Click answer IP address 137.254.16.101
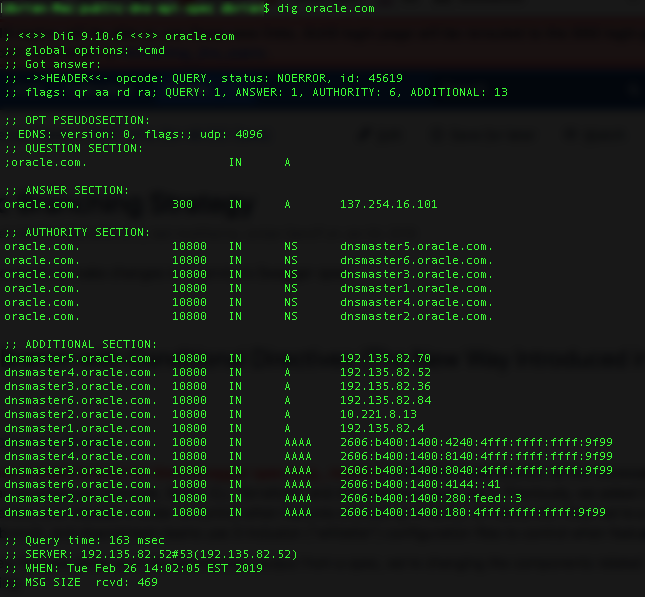The height and width of the screenshot is (597, 645). click(x=388, y=204)
